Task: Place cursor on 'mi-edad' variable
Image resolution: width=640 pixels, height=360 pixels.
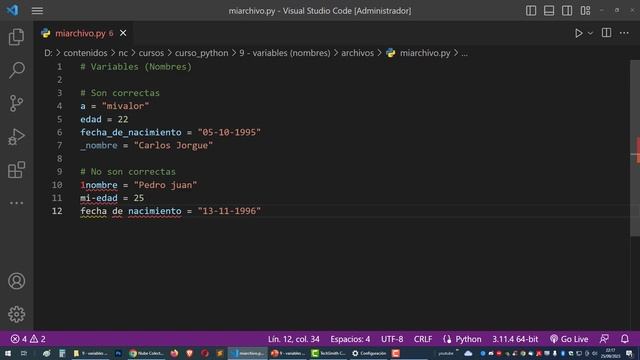Action: tap(99, 198)
